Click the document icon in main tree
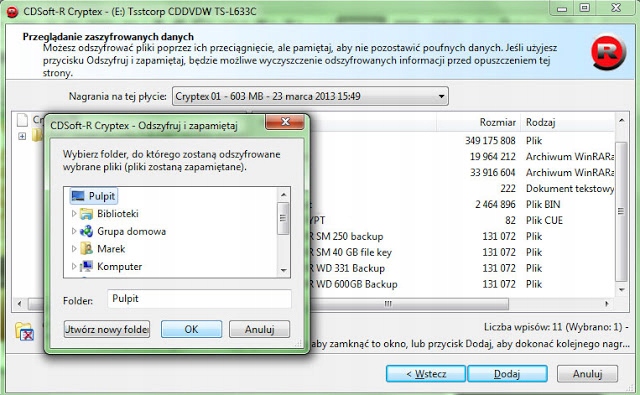 pos(22,120)
